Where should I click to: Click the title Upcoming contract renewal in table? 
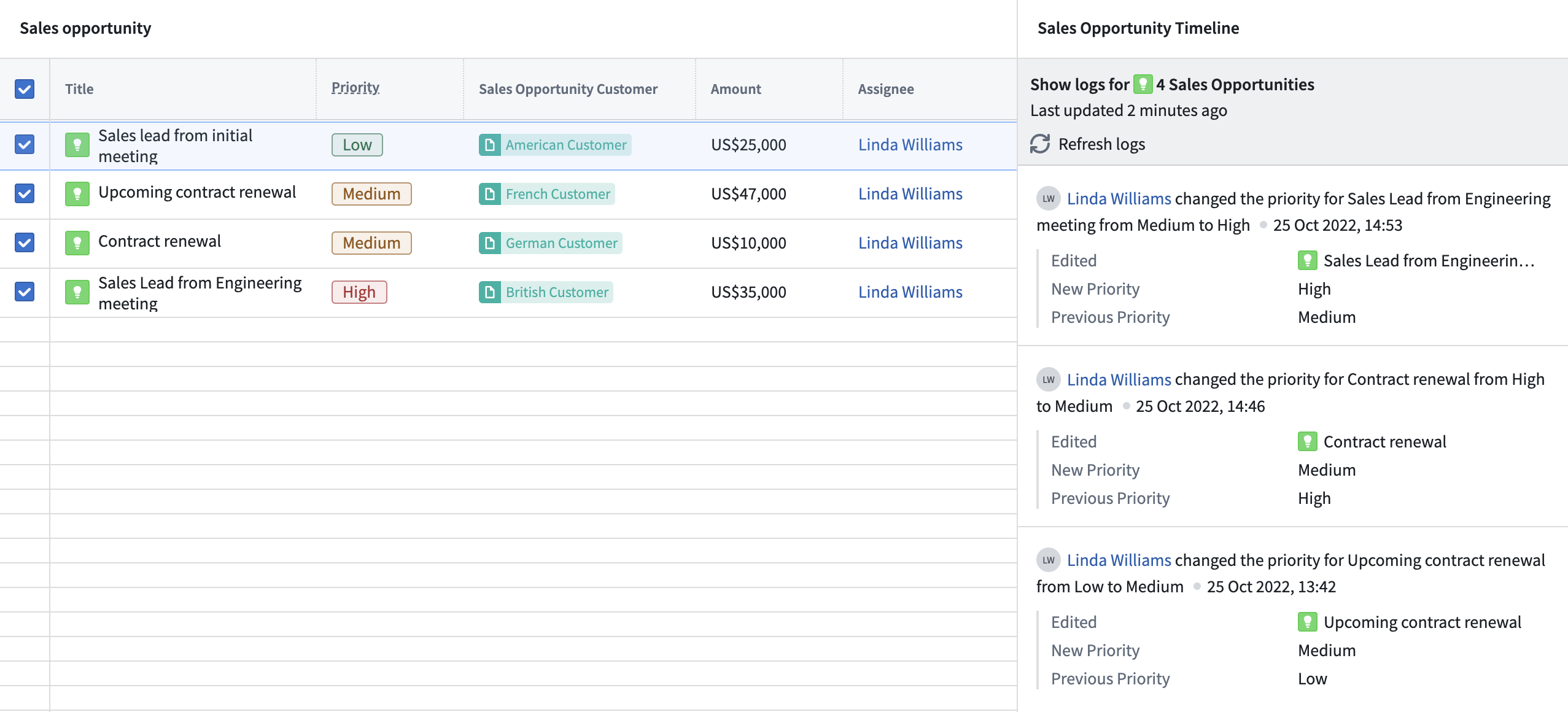click(x=197, y=192)
